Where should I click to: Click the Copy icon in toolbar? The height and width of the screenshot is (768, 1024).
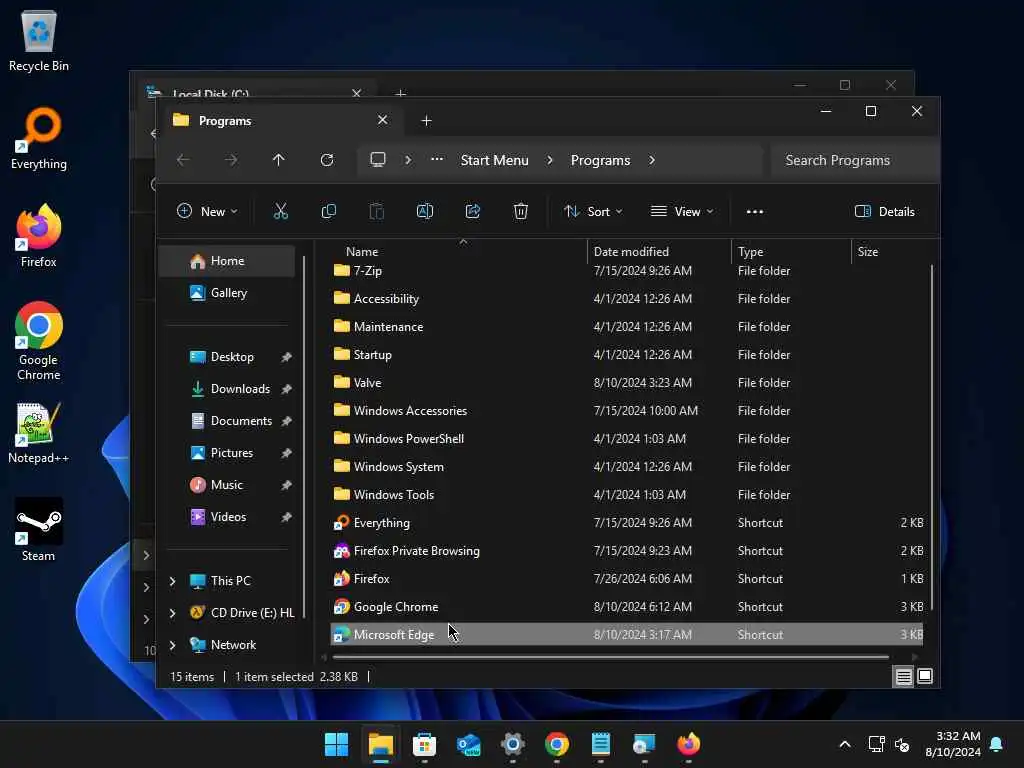[x=328, y=212]
